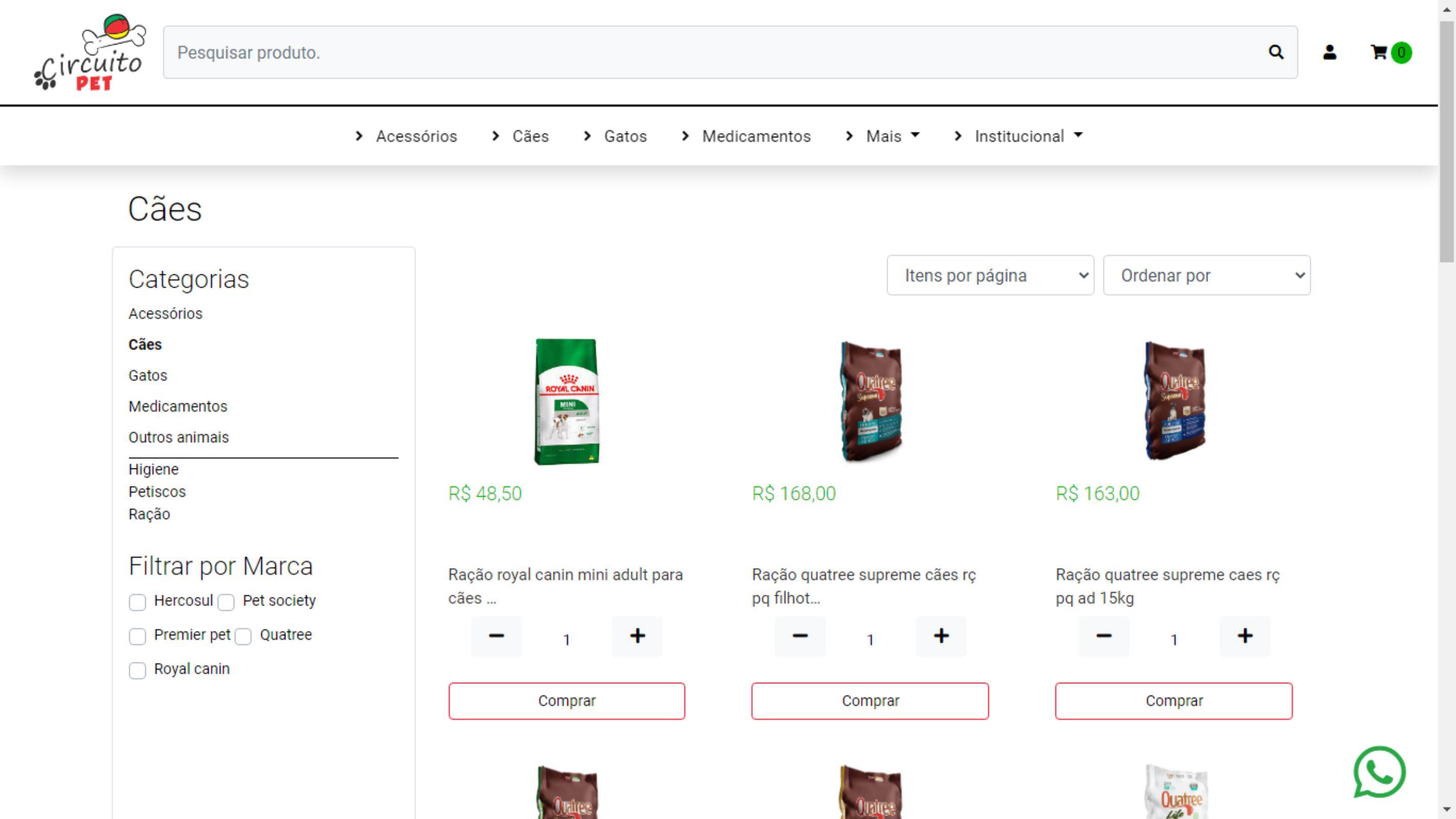Click the scrollbar down arrow
The height and width of the screenshot is (819, 1456).
[x=1446, y=809]
